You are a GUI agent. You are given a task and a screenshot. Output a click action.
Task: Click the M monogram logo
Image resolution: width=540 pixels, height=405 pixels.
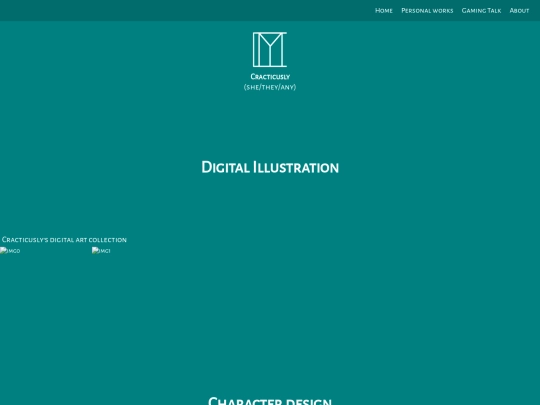270,50
